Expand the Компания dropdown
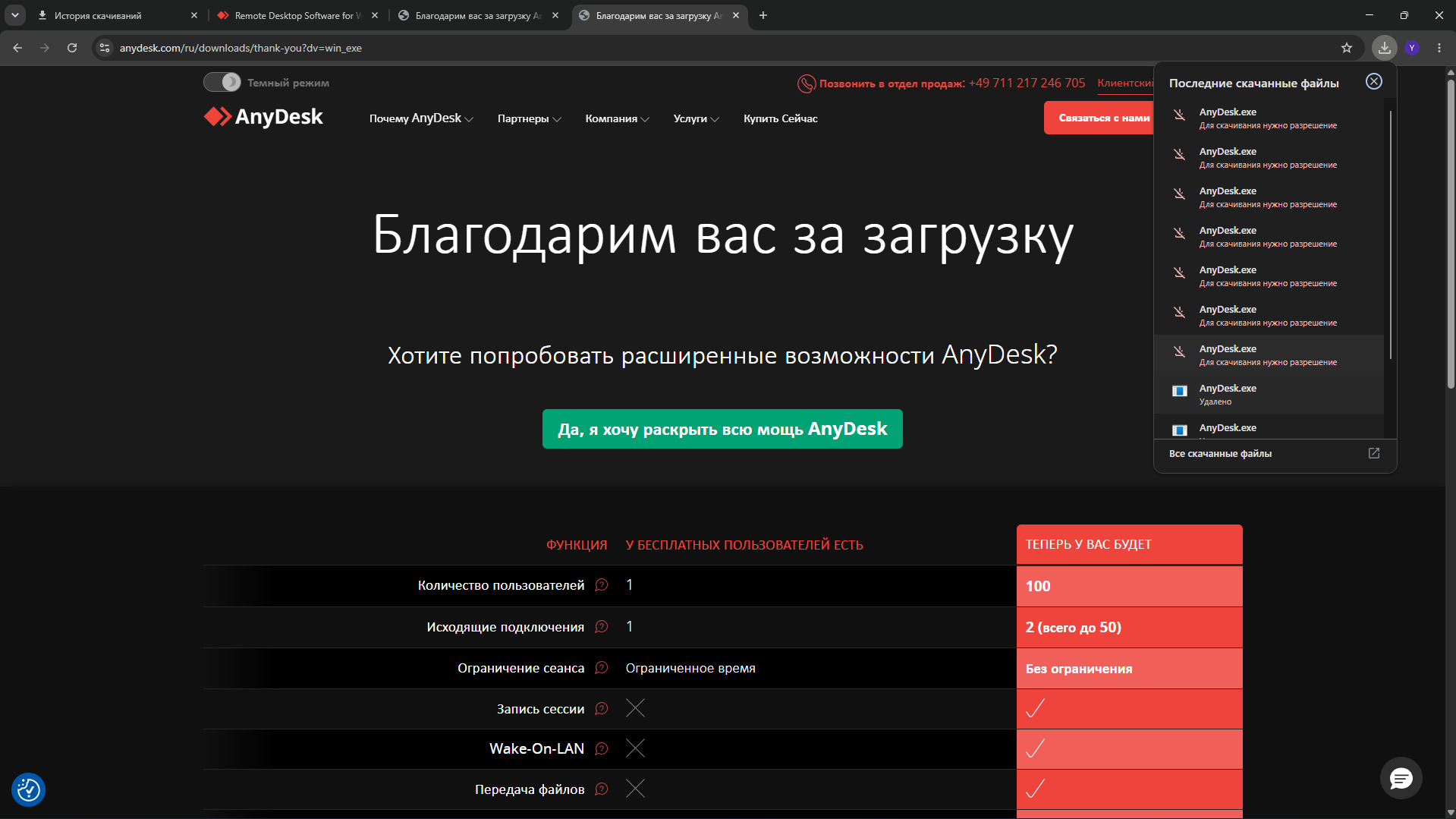 [x=617, y=118]
